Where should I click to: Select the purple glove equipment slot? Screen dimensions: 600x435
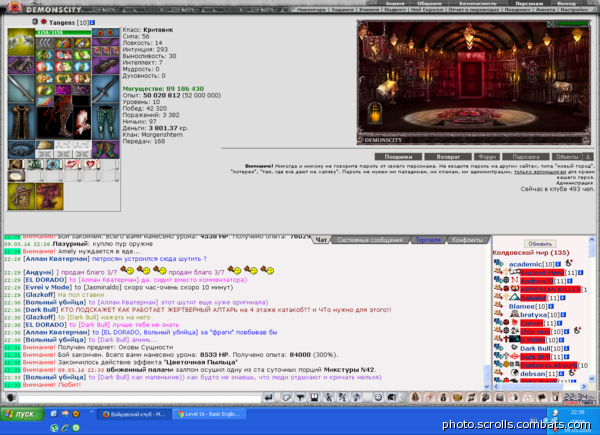(x=106, y=65)
